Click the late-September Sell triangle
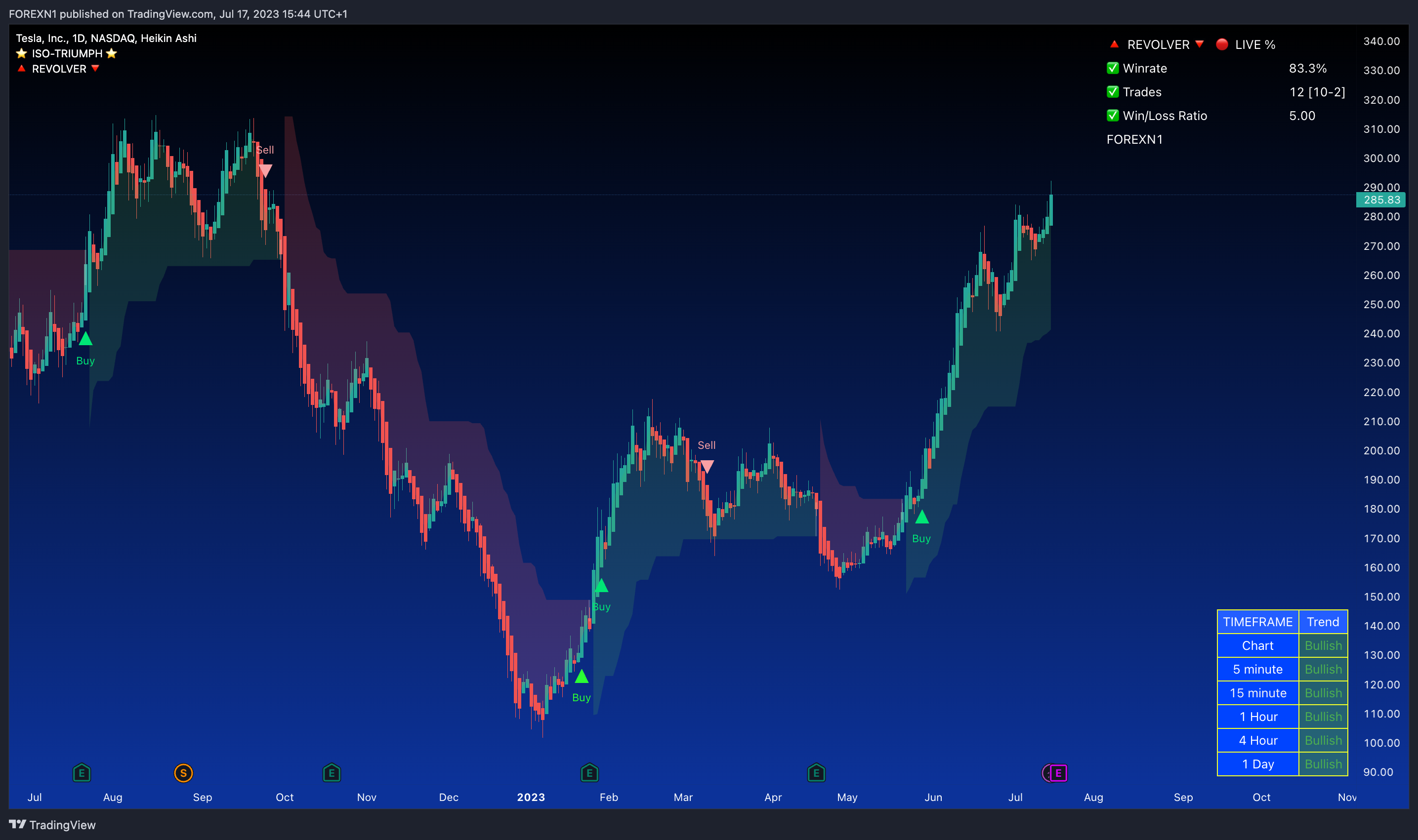Image resolution: width=1418 pixels, height=840 pixels. (x=265, y=170)
